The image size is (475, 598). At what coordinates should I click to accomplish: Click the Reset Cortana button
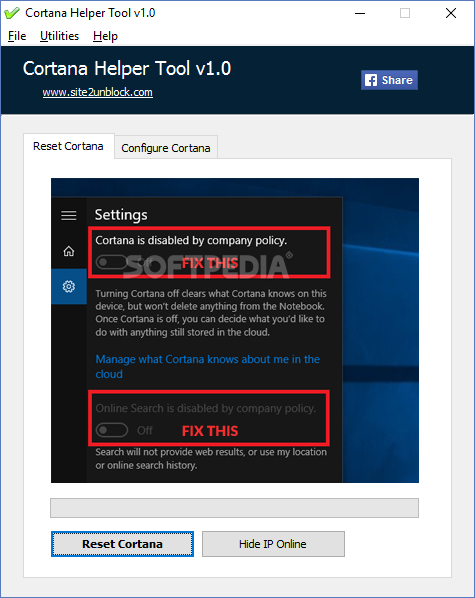tap(122, 544)
